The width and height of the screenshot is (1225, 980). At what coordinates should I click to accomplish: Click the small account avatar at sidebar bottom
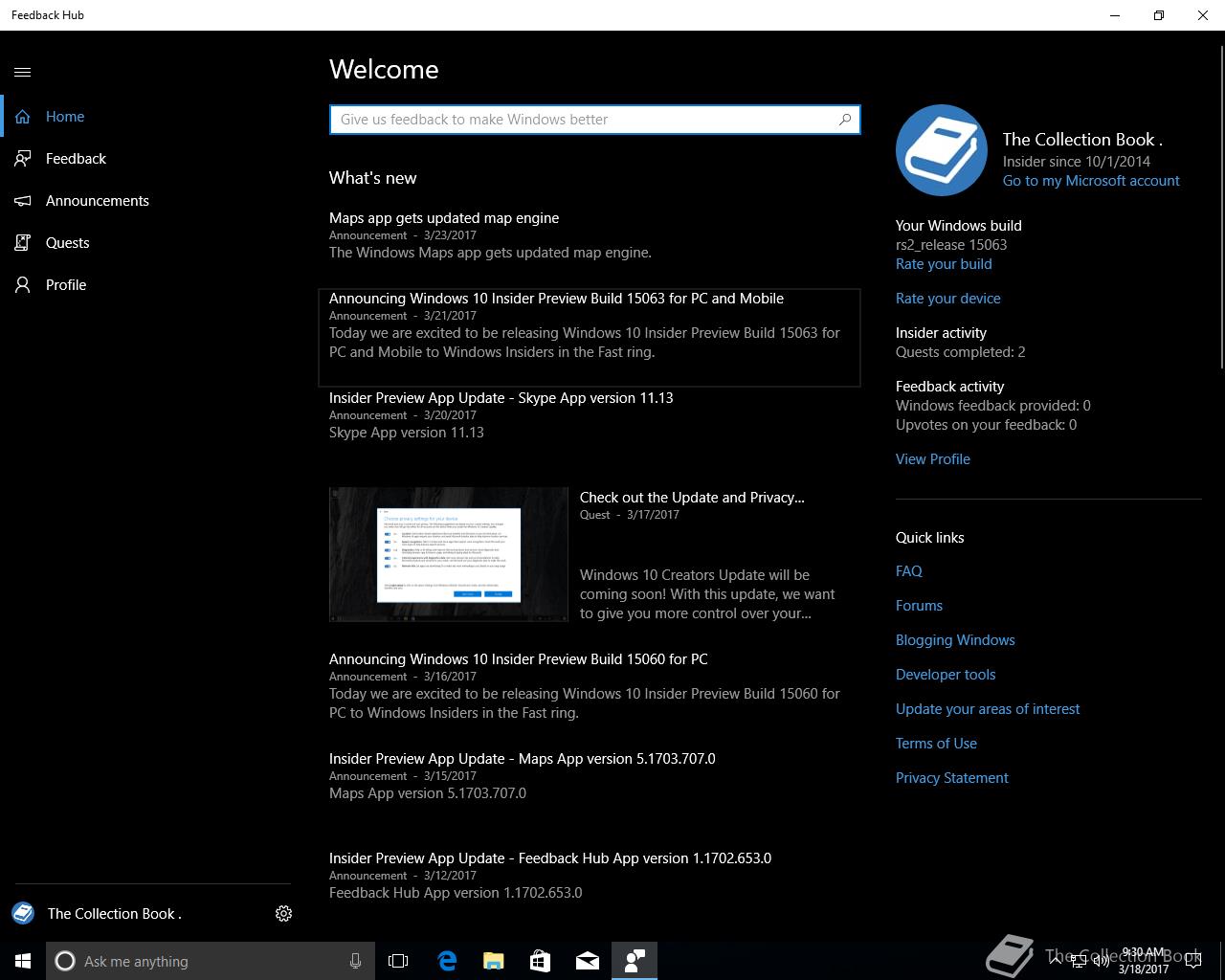click(23, 913)
